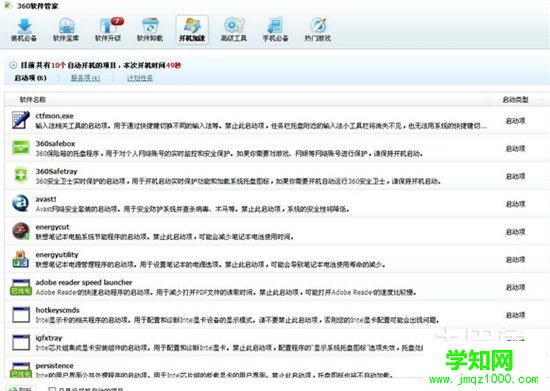Select the avast! entry name
The height and width of the screenshot is (391, 550).
coord(46,199)
